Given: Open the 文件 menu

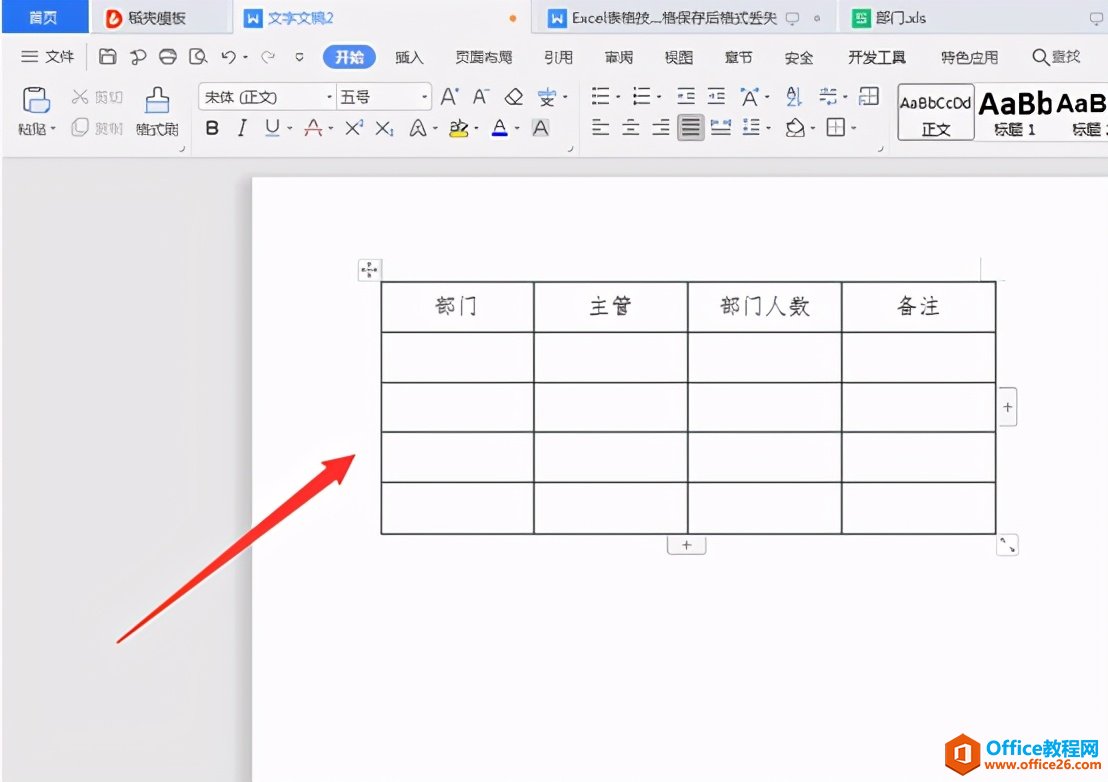Looking at the screenshot, I should 47,57.
